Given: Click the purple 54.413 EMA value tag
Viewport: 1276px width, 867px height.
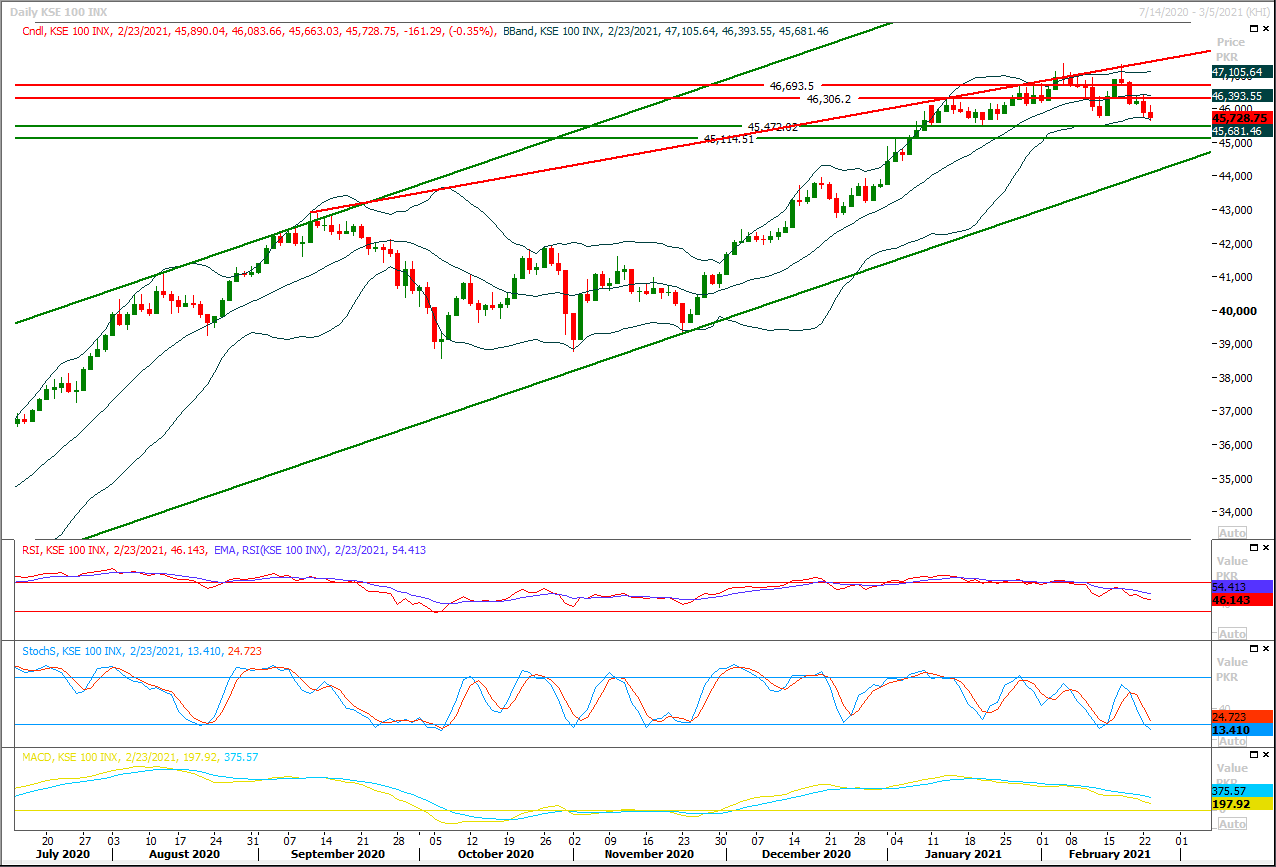Looking at the screenshot, I should pyautogui.click(x=1242, y=587).
